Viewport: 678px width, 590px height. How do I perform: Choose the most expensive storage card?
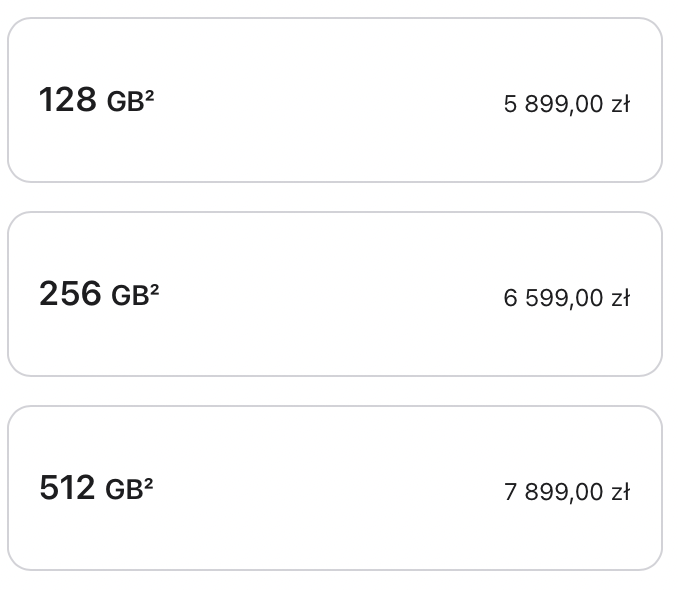pyautogui.click(x=335, y=488)
